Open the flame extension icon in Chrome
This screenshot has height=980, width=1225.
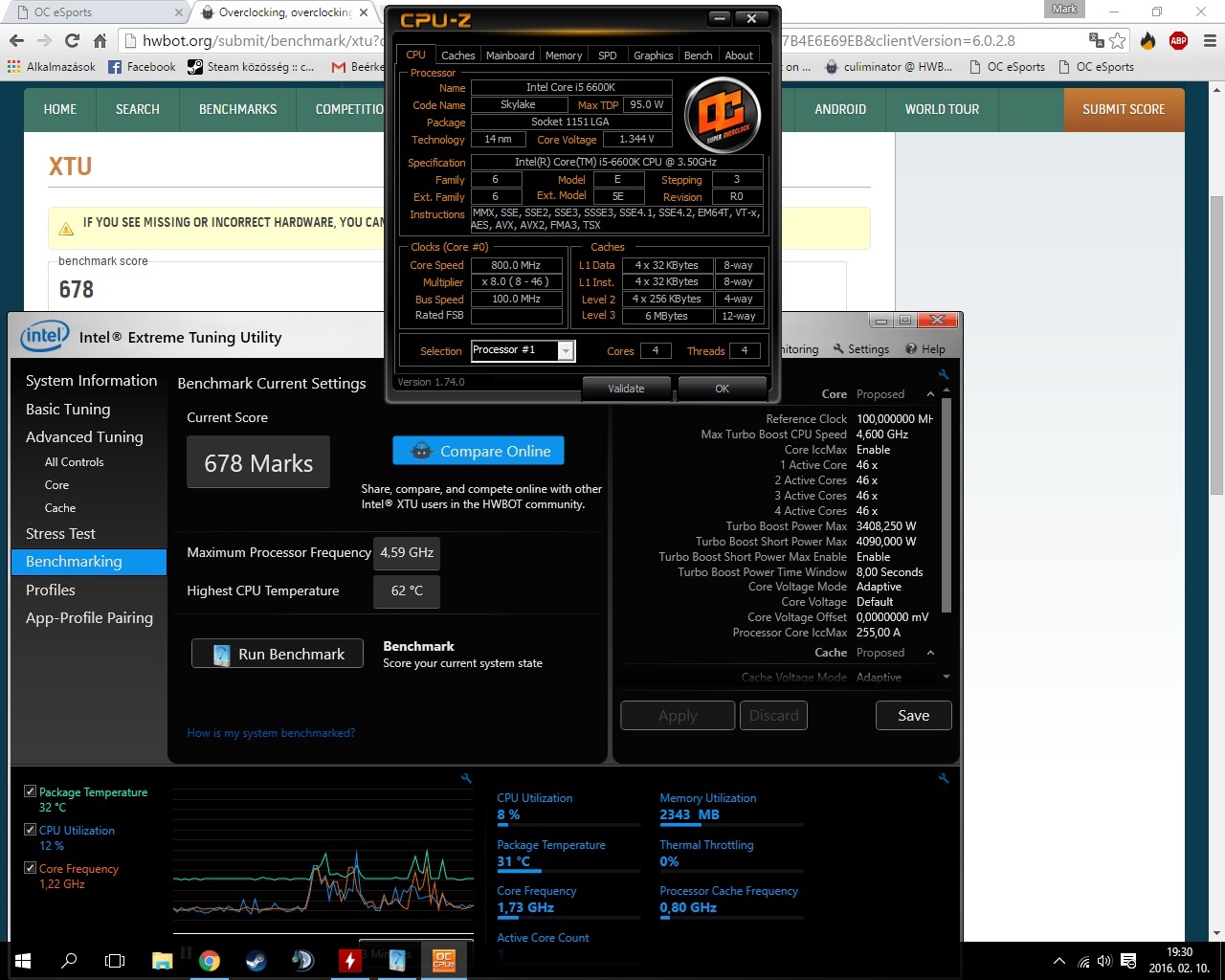[1148, 40]
